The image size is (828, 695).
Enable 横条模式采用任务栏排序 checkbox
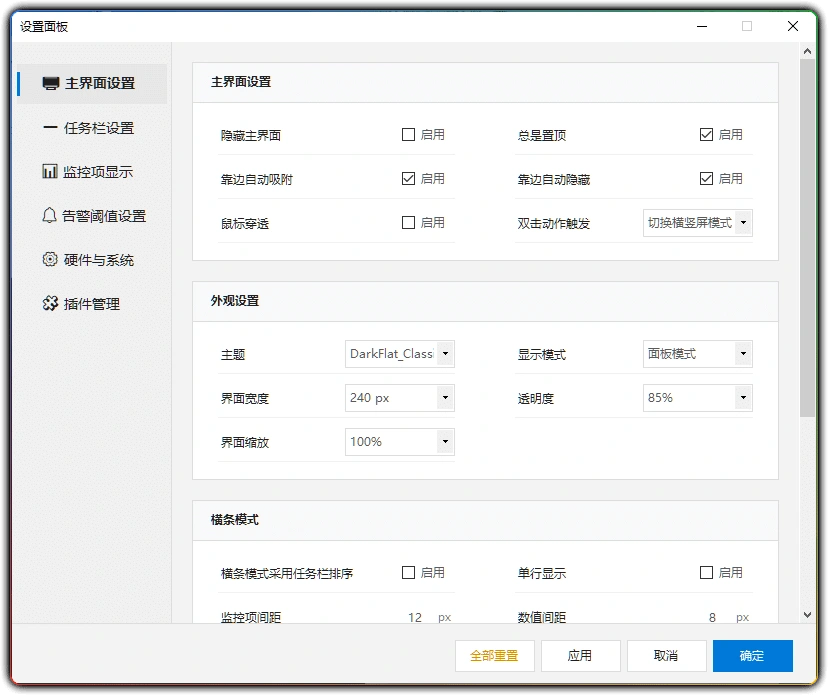(408, 572)
